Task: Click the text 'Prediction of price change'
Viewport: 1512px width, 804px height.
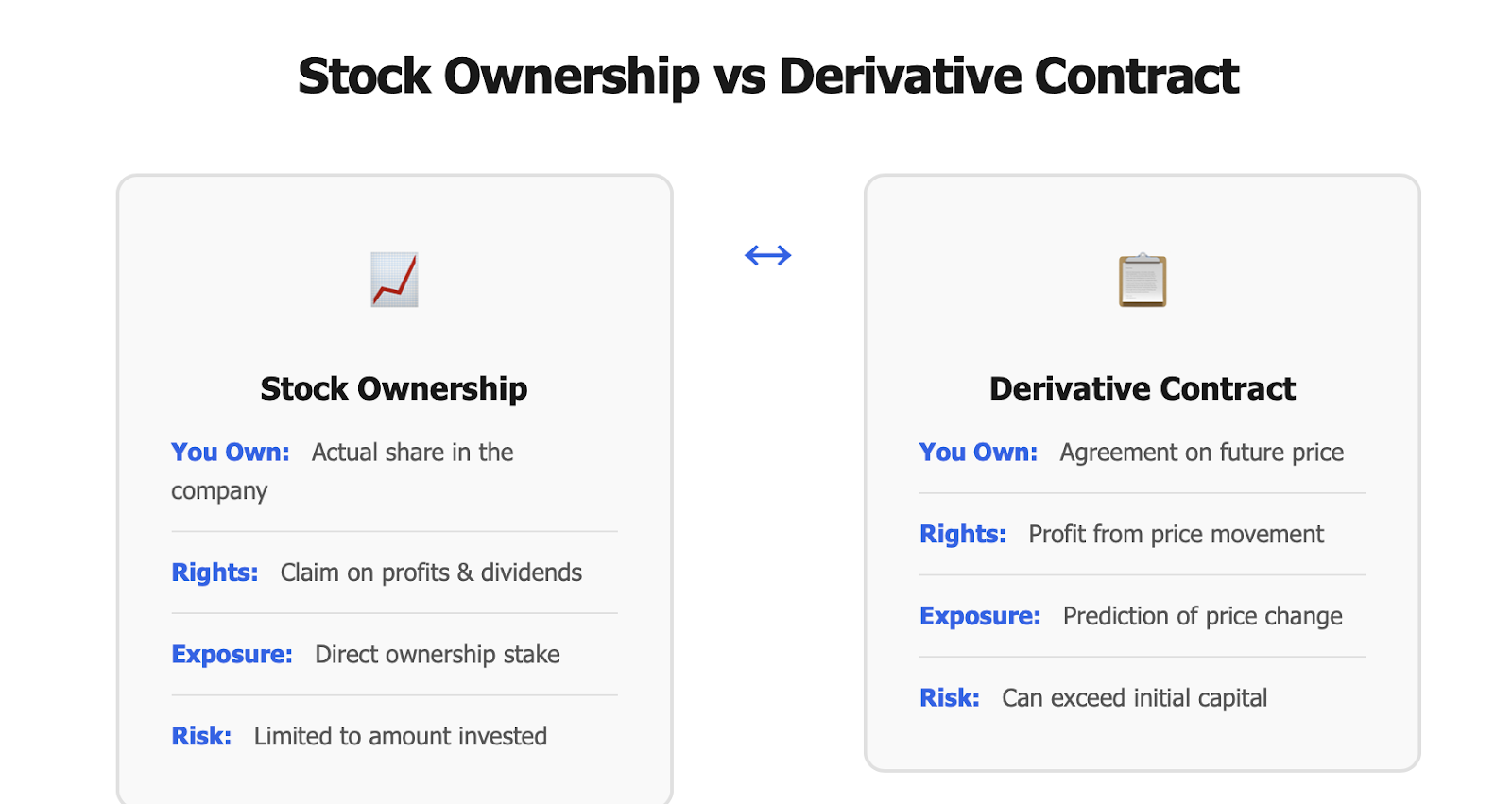Action: pyautogui.click(x=1203, y=616)
